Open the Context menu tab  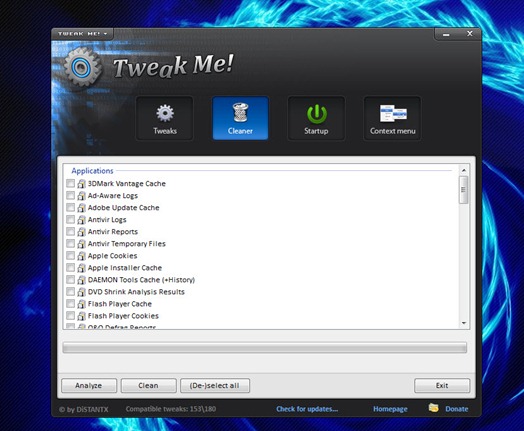(392, 118)
